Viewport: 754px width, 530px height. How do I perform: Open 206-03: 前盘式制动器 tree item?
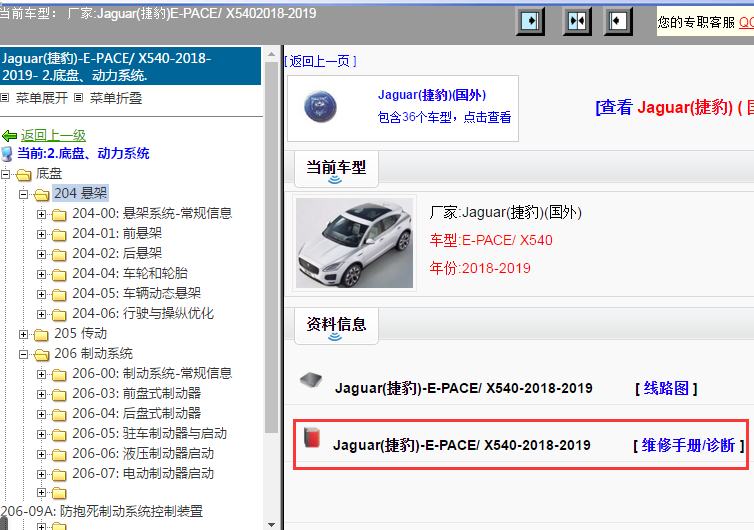(x=137, y=393)
